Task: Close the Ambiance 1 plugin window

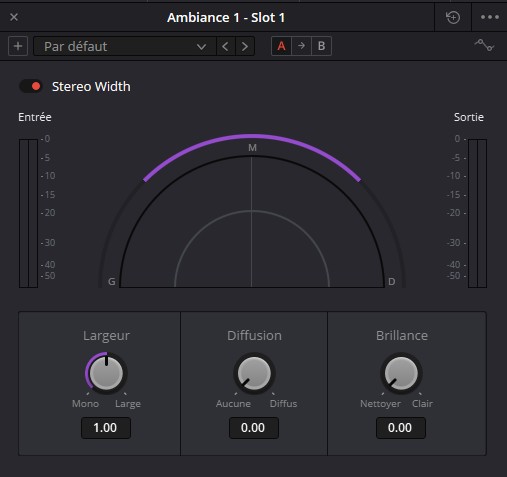Action: [x=14, y=17]
